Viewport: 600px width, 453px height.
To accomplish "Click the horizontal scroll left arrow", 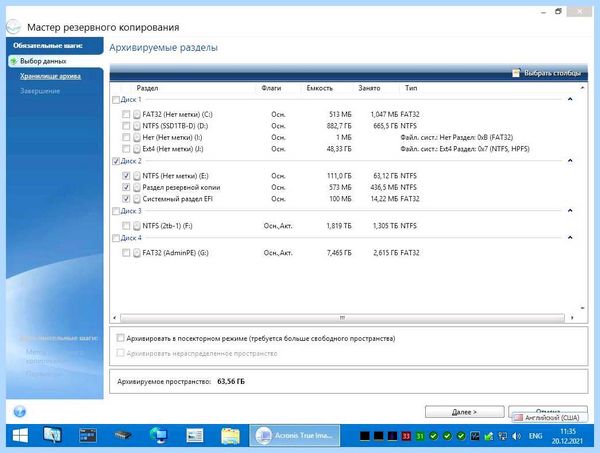I will (115, 318).
